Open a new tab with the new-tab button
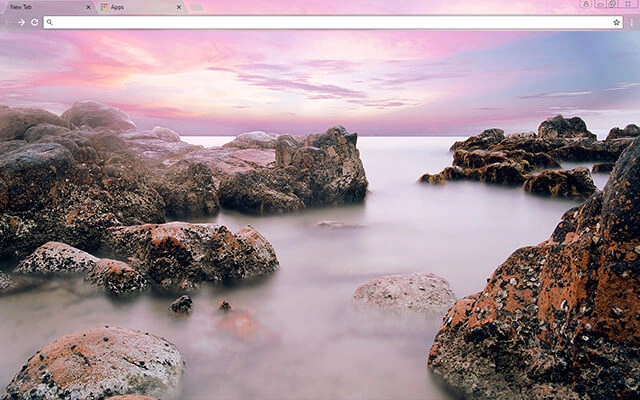 tap(197, 7)
